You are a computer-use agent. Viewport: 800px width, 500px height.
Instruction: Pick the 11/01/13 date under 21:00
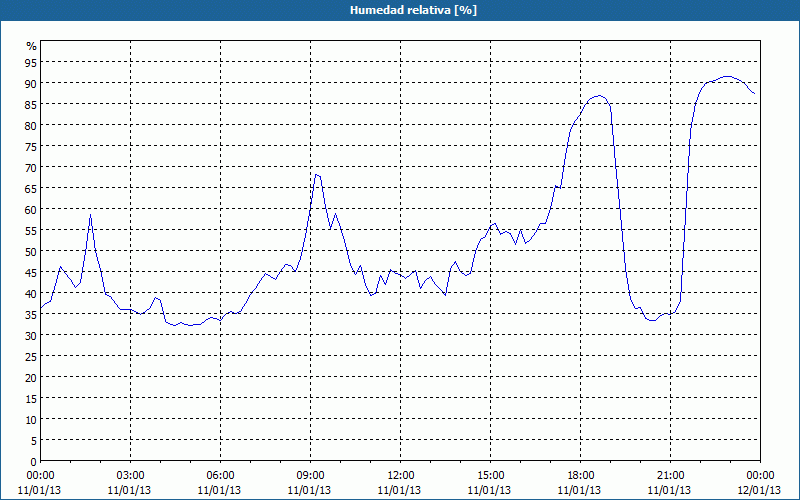669,490
